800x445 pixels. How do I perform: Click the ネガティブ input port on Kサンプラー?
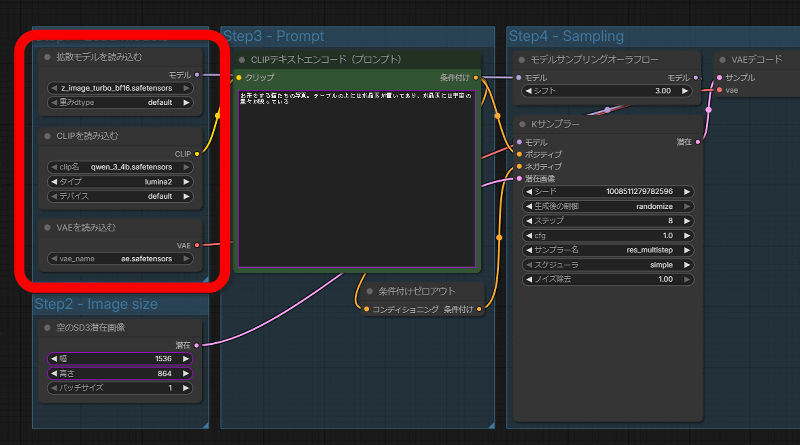[x=518, y=166]
